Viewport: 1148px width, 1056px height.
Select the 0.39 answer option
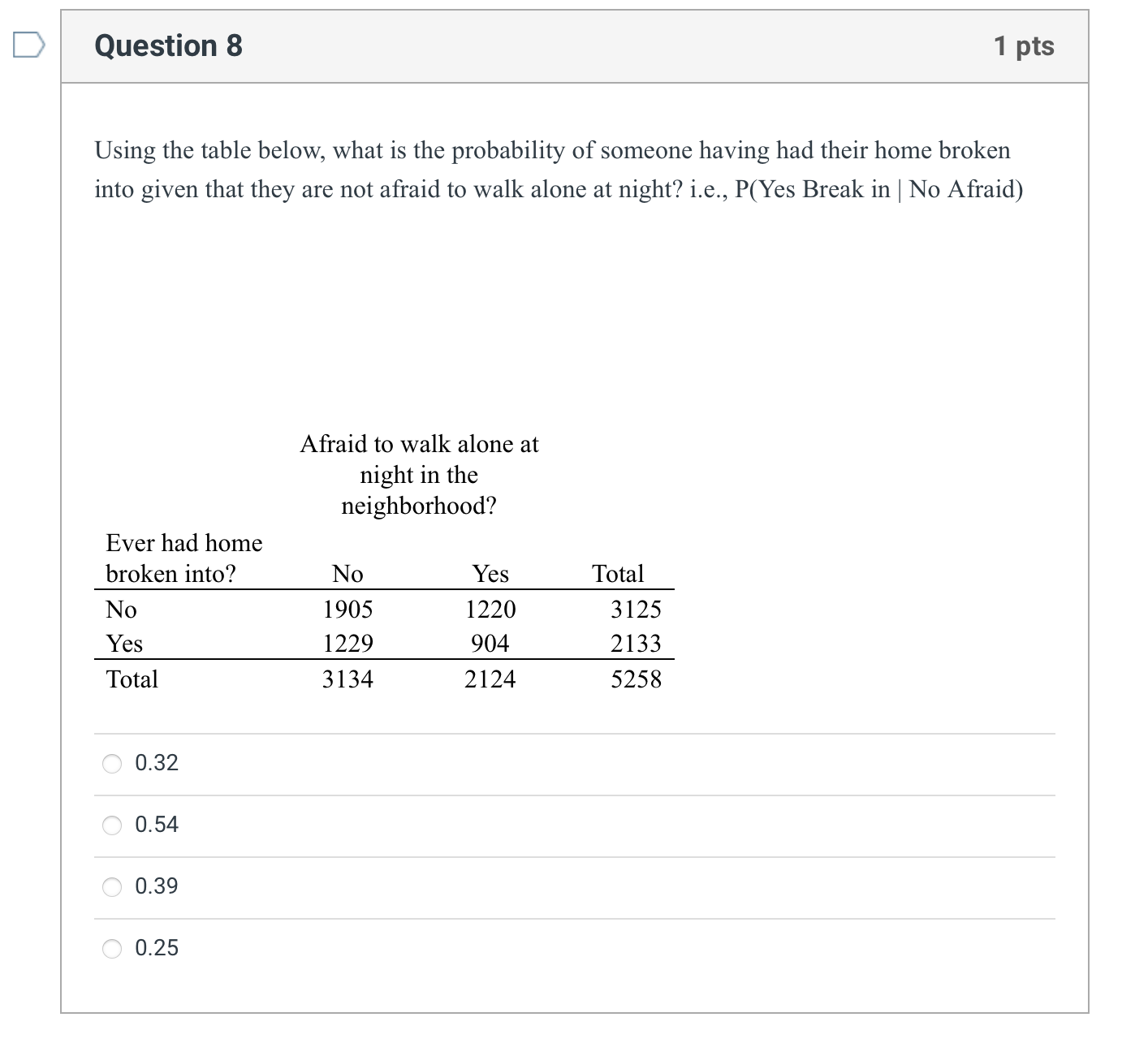tap(112, 886)
